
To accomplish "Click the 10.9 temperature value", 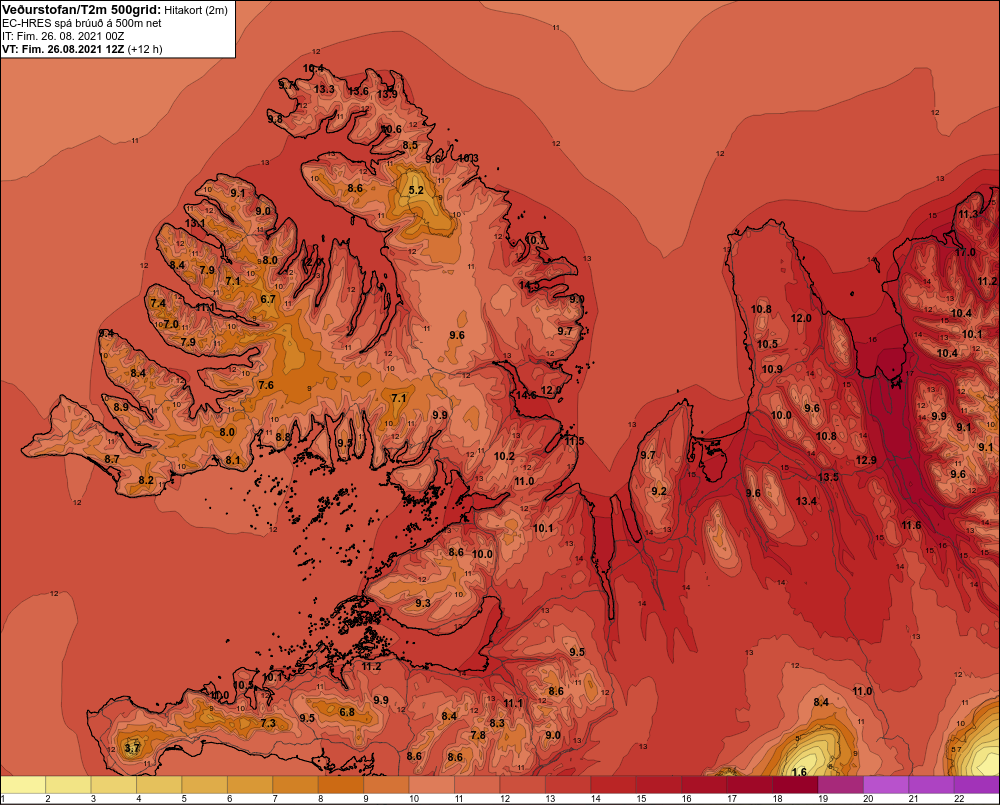I will pos(772,369).
